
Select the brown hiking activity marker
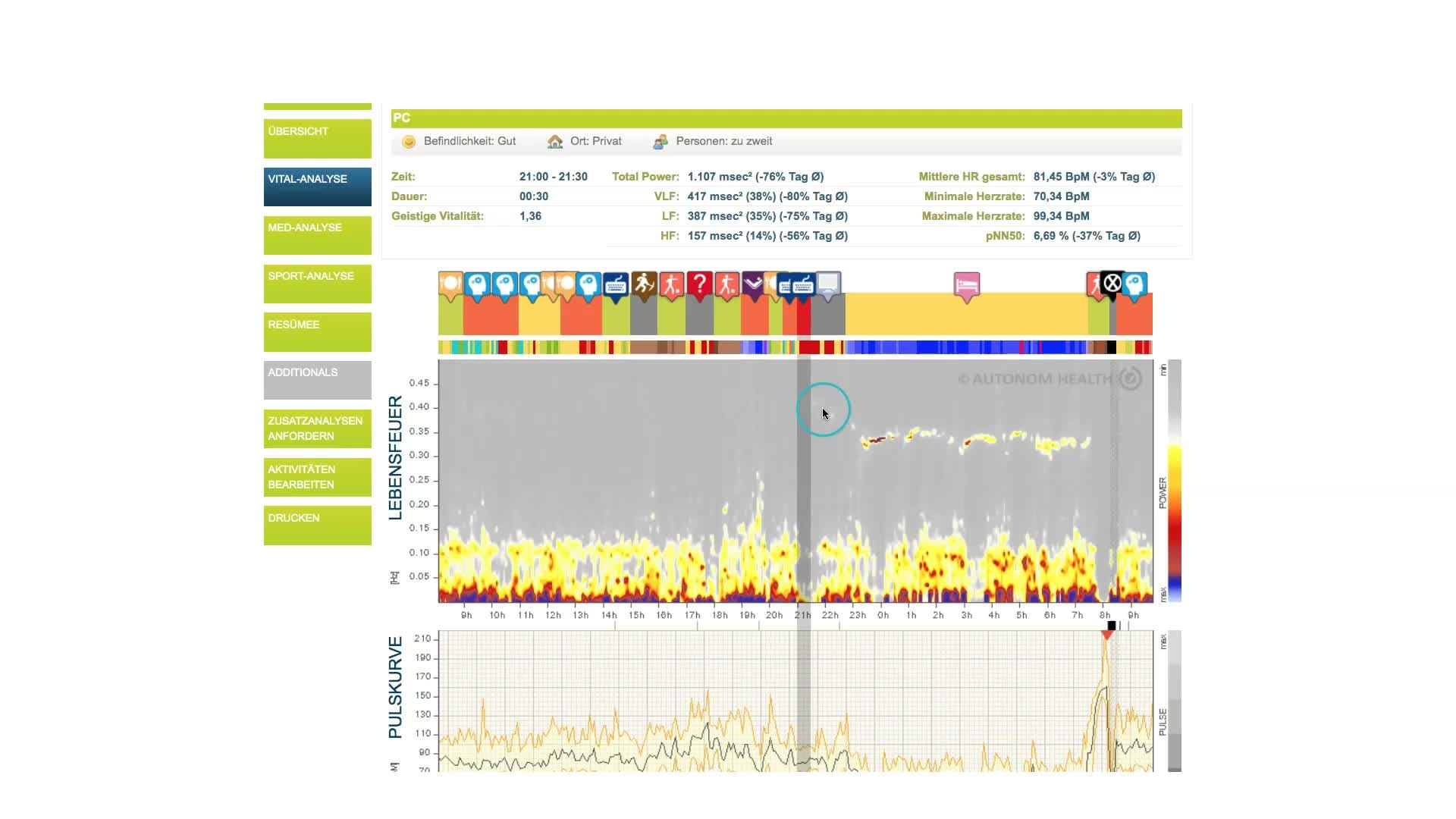tap(644, 285)
